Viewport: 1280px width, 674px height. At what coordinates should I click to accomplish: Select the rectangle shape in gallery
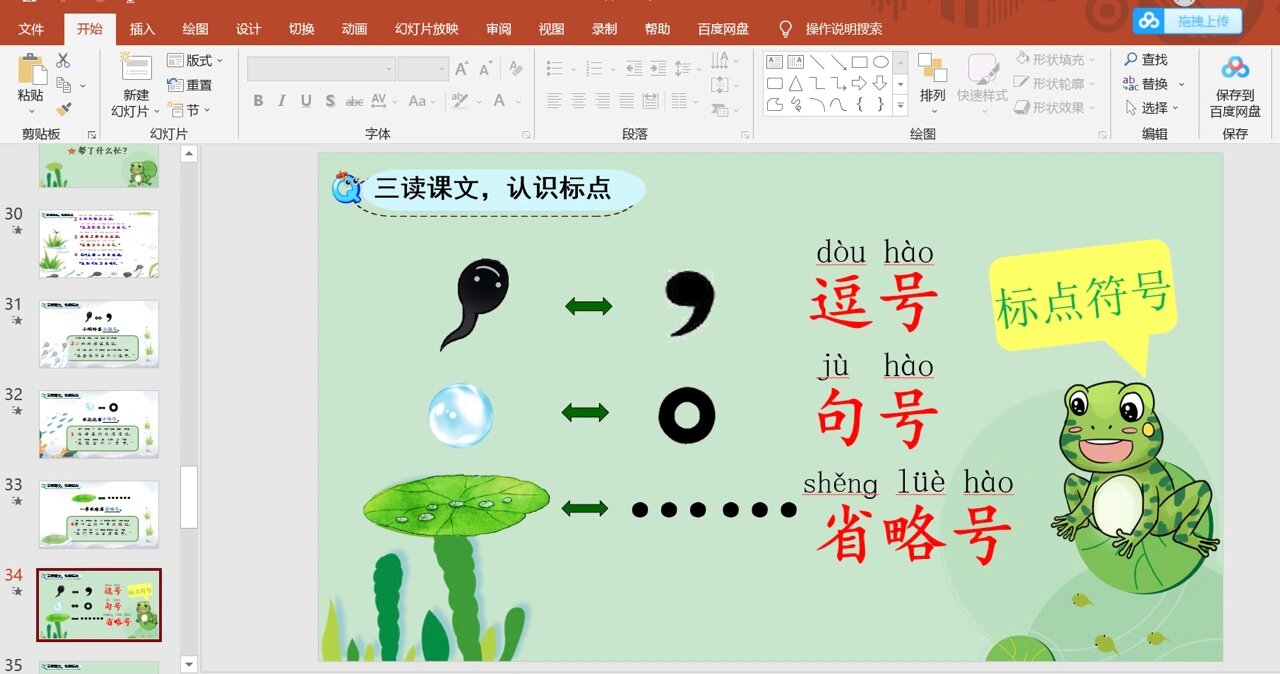[x=859, y=62]
